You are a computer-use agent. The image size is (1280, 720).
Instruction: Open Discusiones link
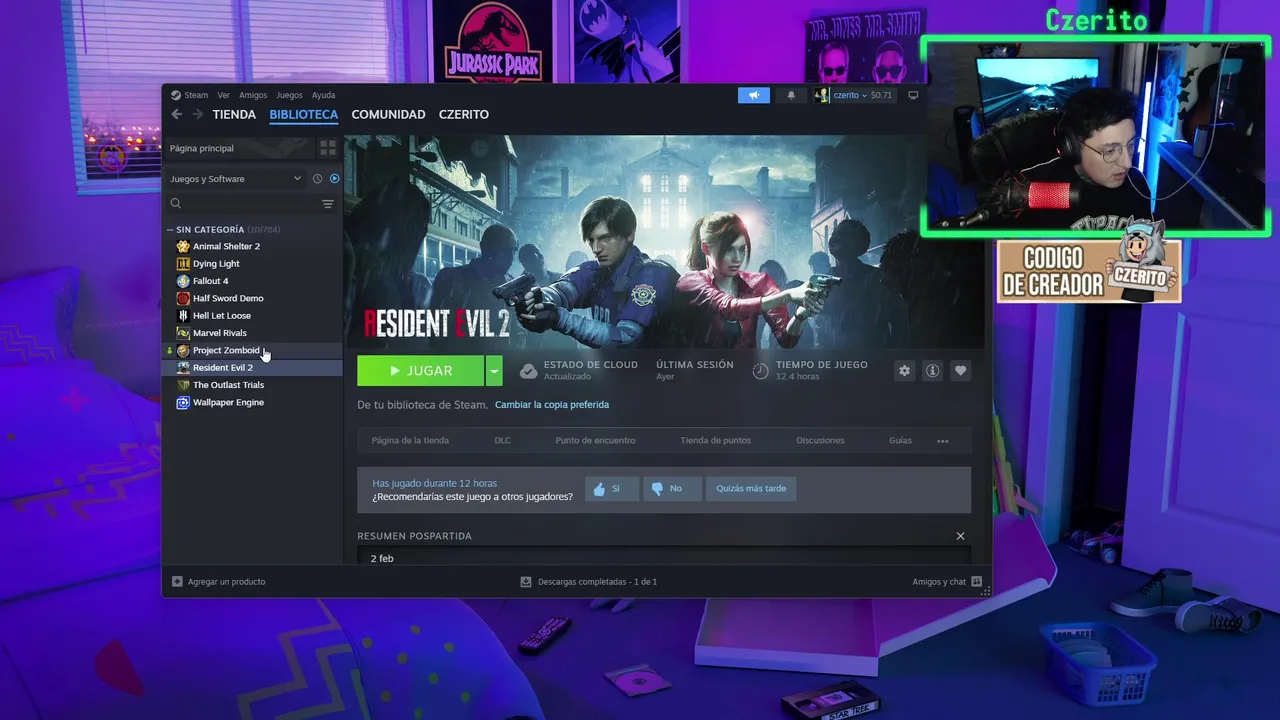click(820, 440)
